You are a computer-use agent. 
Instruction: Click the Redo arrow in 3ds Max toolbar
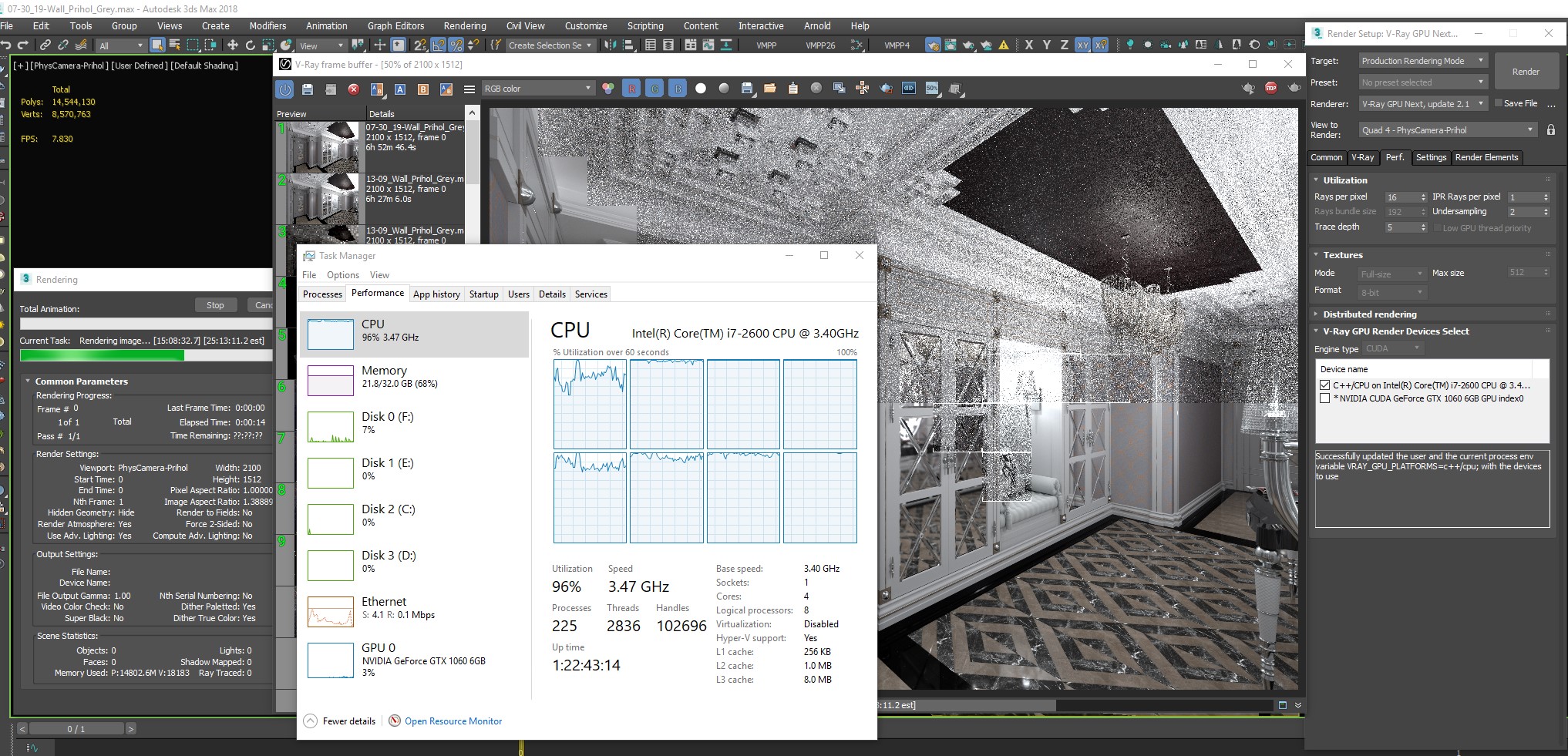pos(23,45)
